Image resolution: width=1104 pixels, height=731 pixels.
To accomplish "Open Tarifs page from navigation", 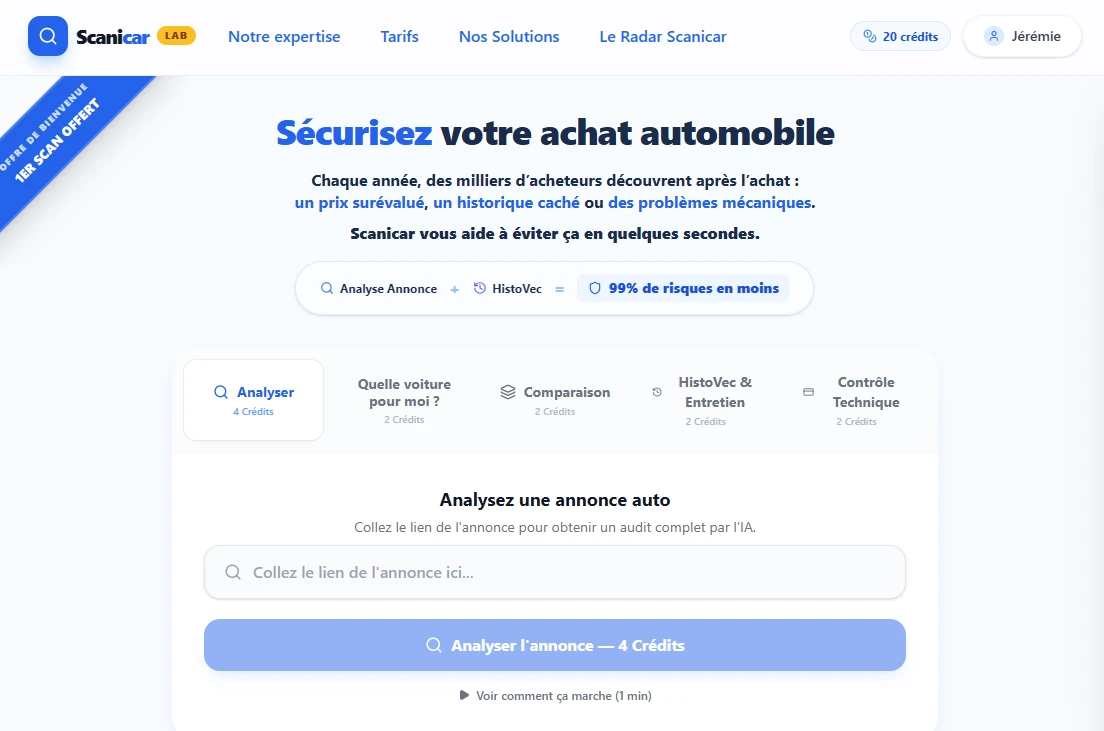I will coord(399,36).
